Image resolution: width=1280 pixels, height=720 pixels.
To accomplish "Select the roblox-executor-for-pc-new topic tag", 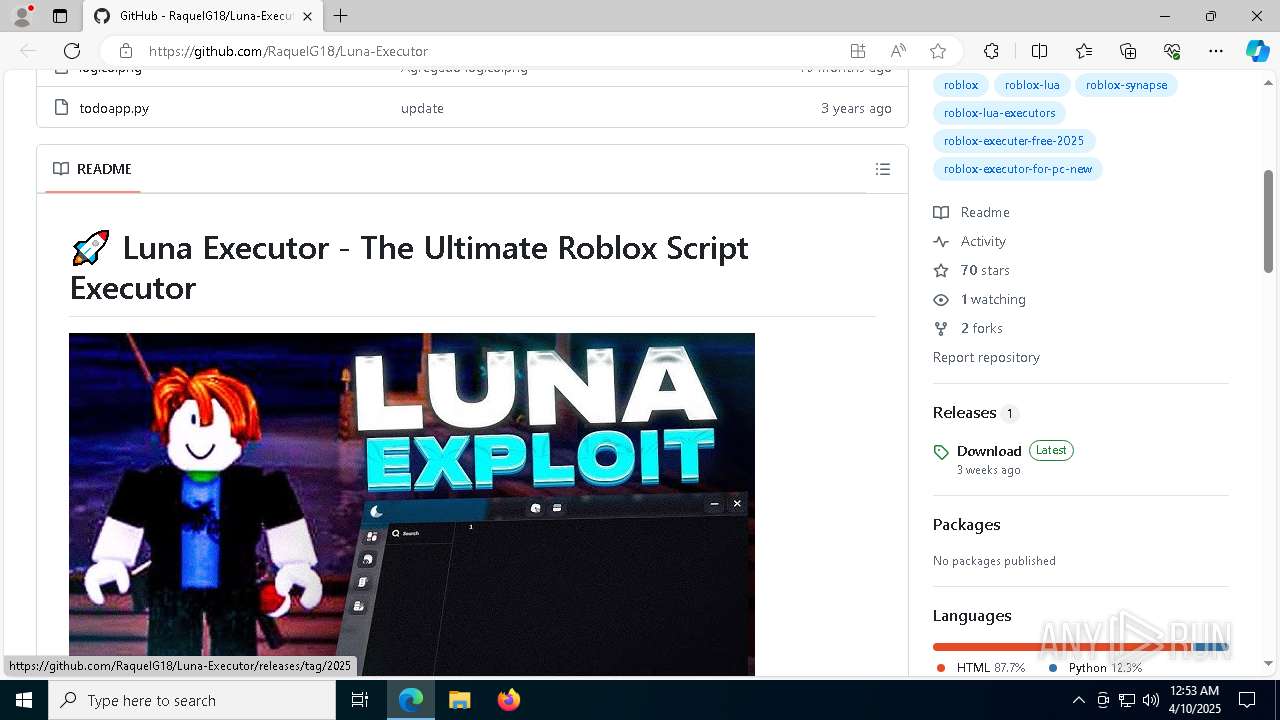I will pyautogui.click(x=1018, y=169).
